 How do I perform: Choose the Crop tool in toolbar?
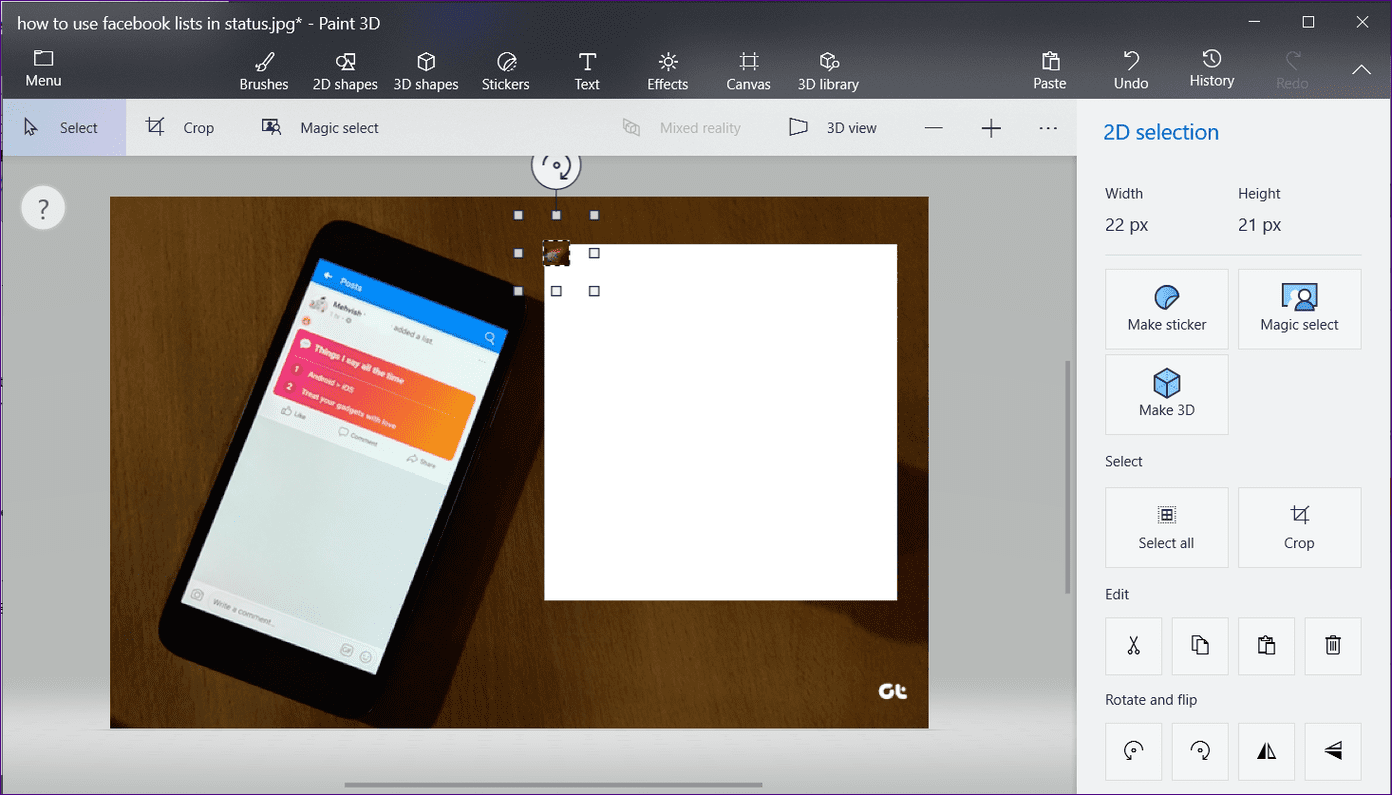click(x=181, y=128)
